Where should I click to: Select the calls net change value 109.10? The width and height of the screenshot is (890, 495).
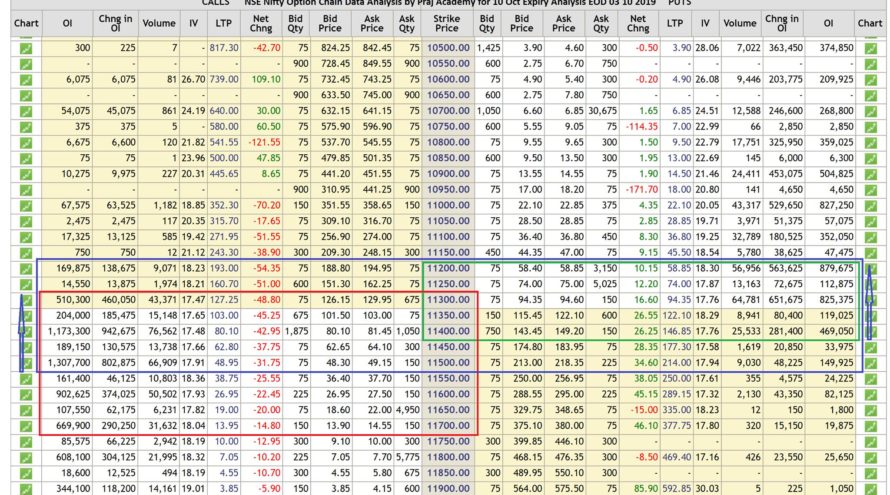(266, 79)
